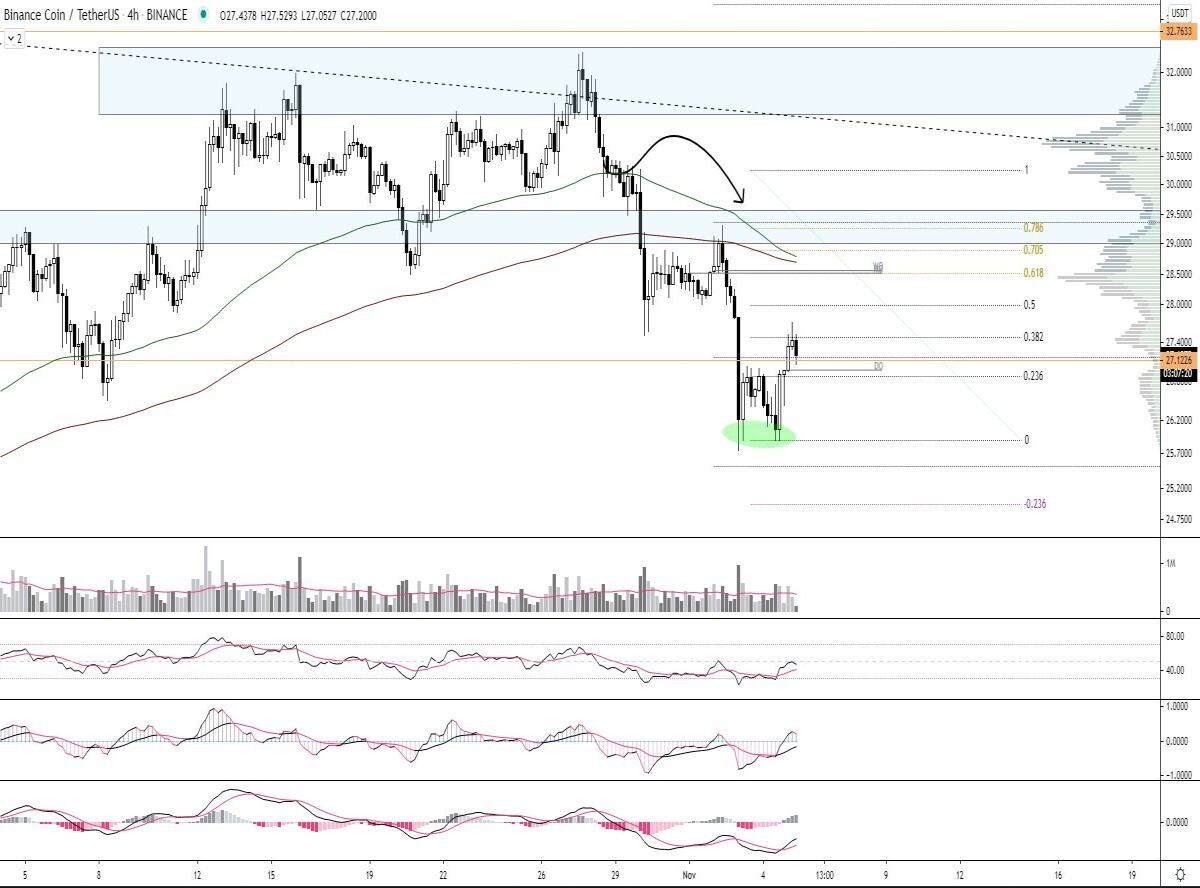The image size is (1200, 888).
Task: Select the 0.5 Fibonacci level label
Action: point(1029,305)
